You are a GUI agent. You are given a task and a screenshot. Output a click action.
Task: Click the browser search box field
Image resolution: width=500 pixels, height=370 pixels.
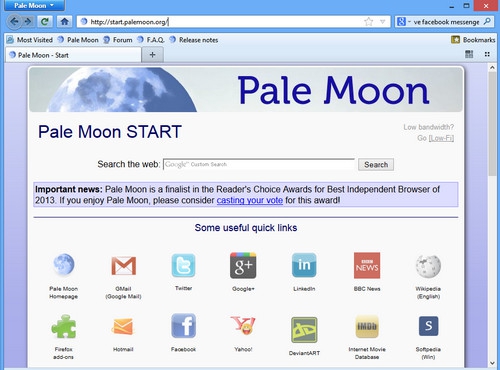coord(446,22)
